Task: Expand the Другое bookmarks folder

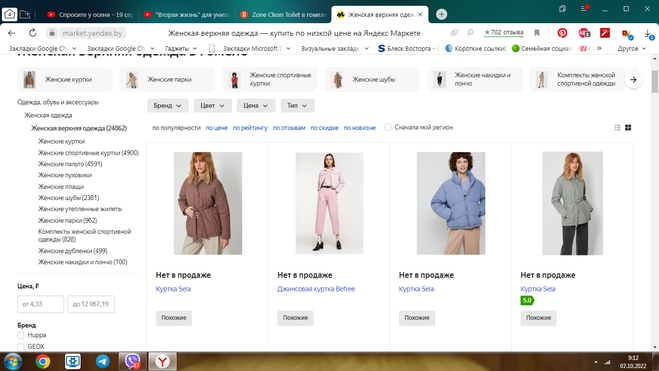Action: tap(632, 48)
